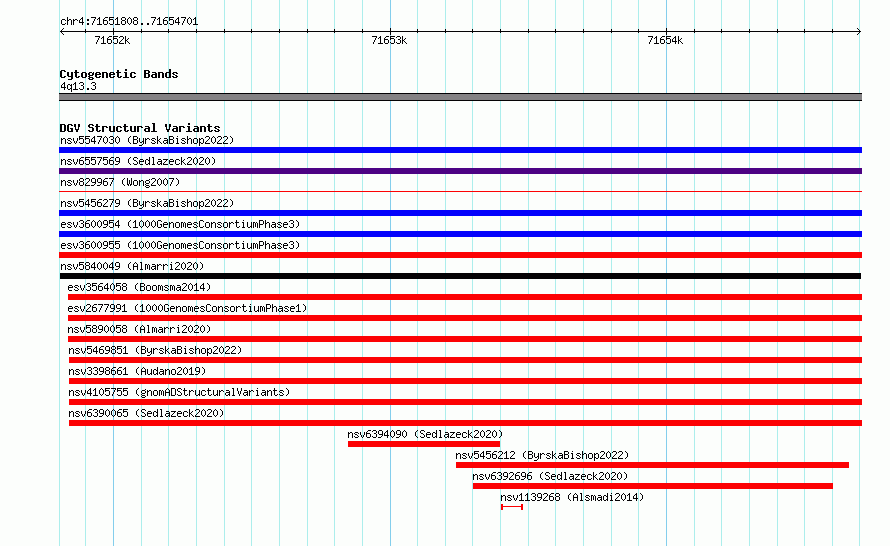Open nsv5456212 (ByrskaBishop2022) label
Viewport: 890px width, 546px height.
[542, 455]
